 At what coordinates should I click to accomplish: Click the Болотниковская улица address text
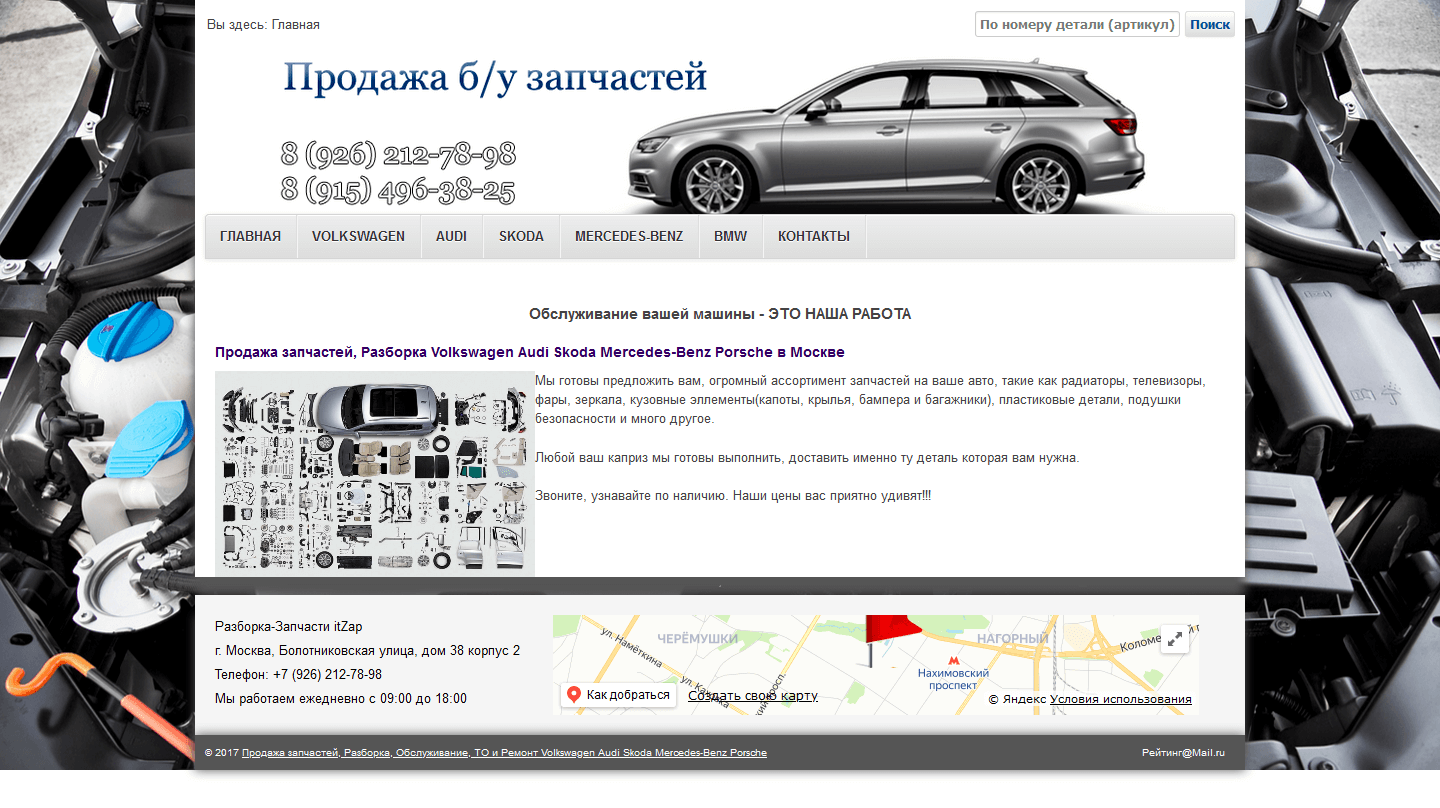pyautogui.click(x=367, y=651)
